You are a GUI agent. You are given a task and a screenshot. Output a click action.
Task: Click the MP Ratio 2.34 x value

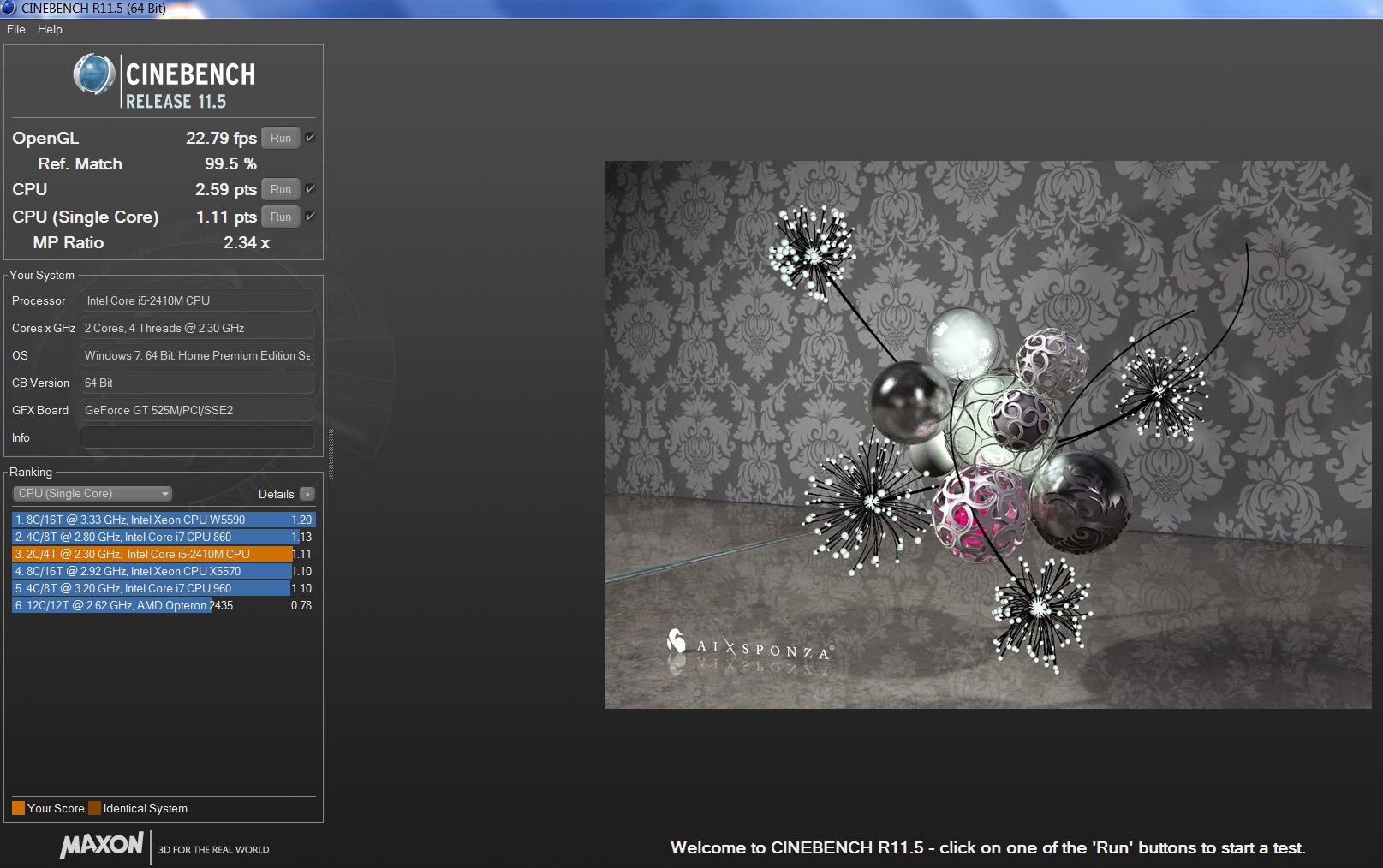(x=247, y=242)
